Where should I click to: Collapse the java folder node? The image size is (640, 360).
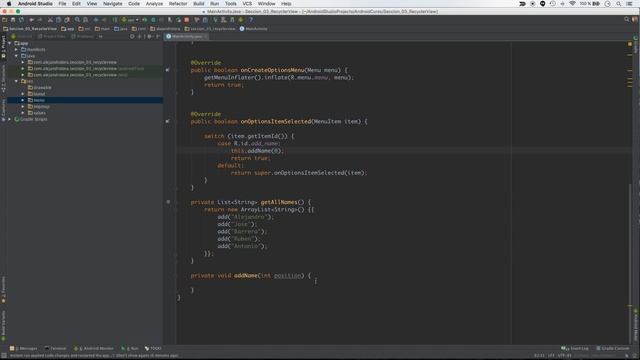[x=16, y=56]
